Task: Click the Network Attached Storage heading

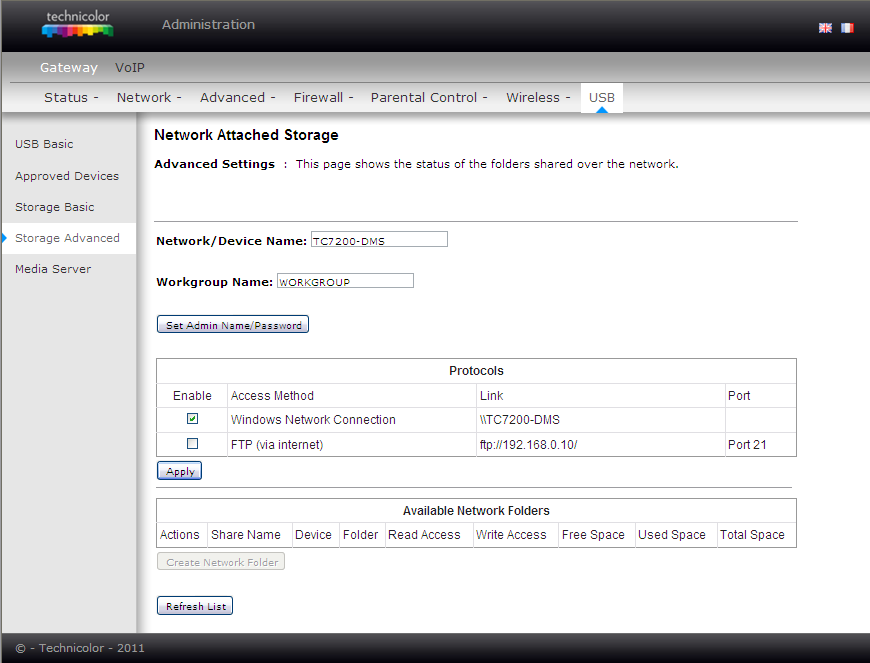Action: tap(246, 135)
